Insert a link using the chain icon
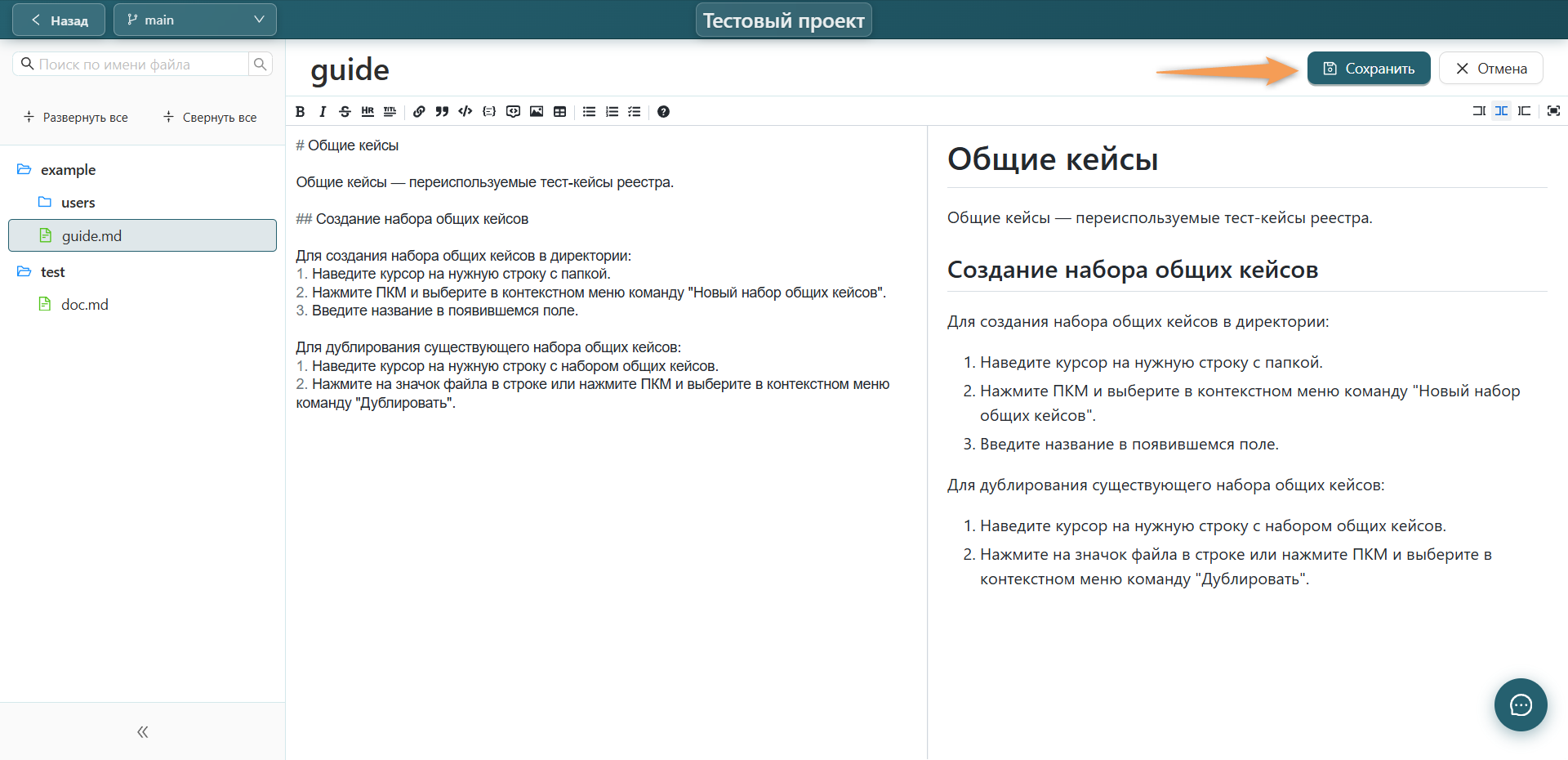 (419, 112)
